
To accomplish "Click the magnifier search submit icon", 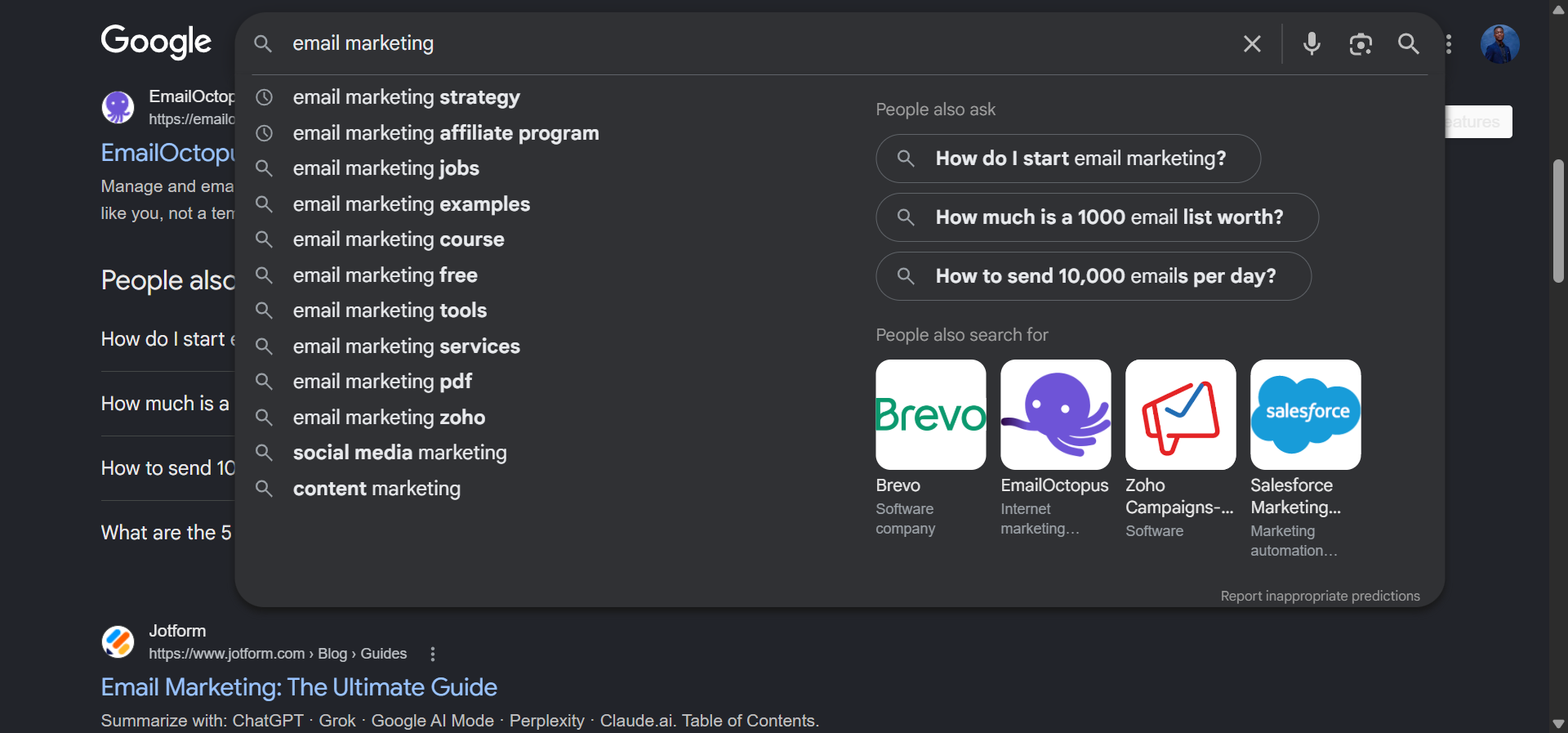I will (1408, 43).
